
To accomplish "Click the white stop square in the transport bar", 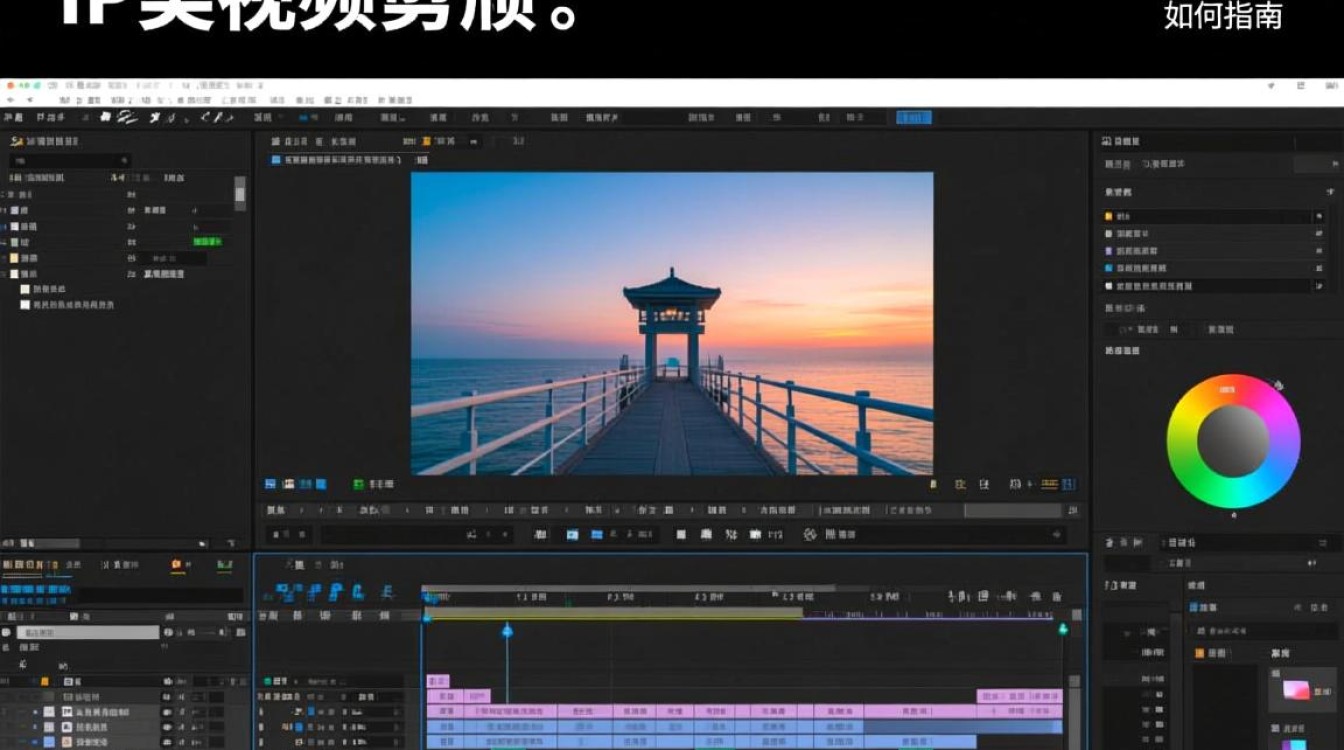I will point(681,535).
